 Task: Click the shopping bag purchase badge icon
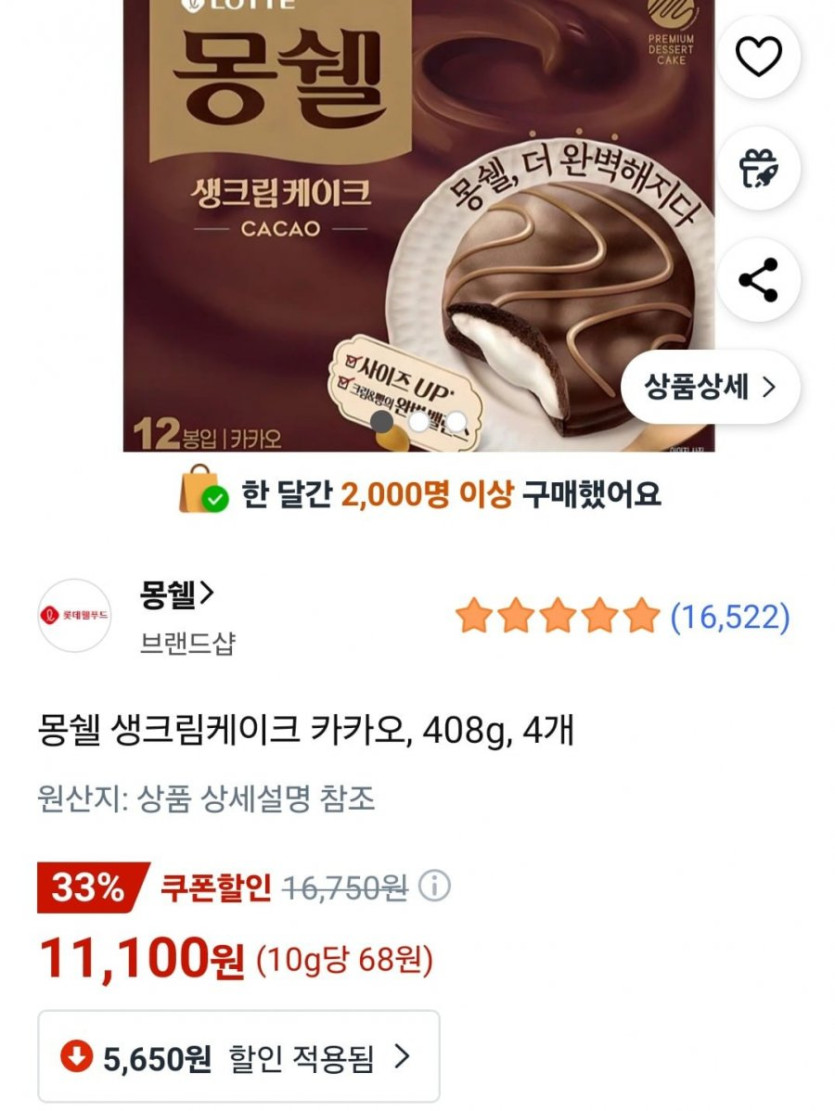(203, 490)
